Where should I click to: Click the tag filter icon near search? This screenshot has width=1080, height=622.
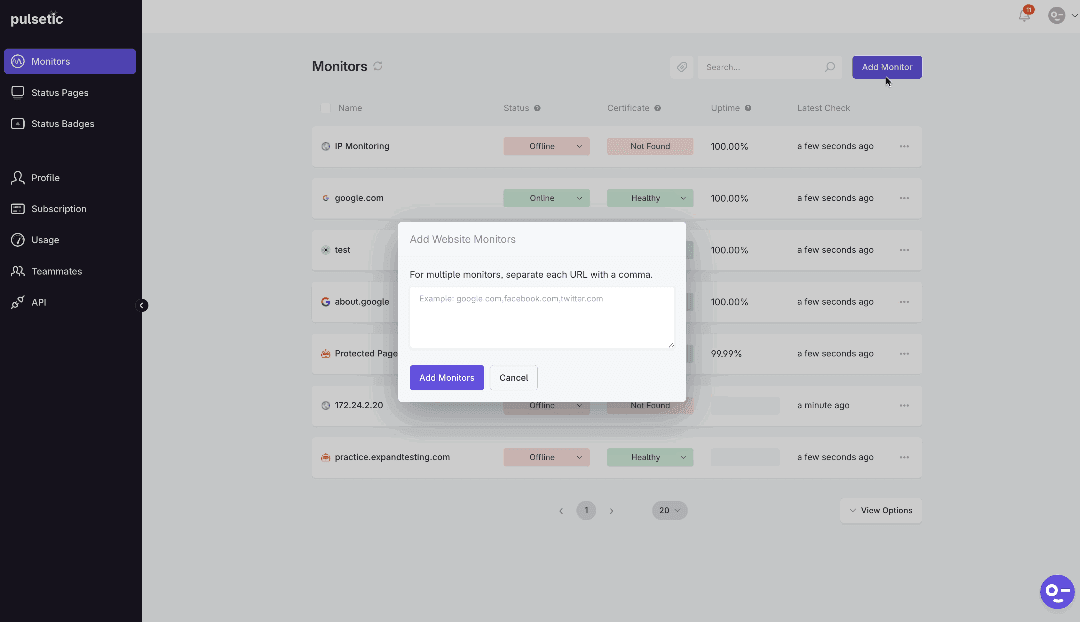coord(682,67)
